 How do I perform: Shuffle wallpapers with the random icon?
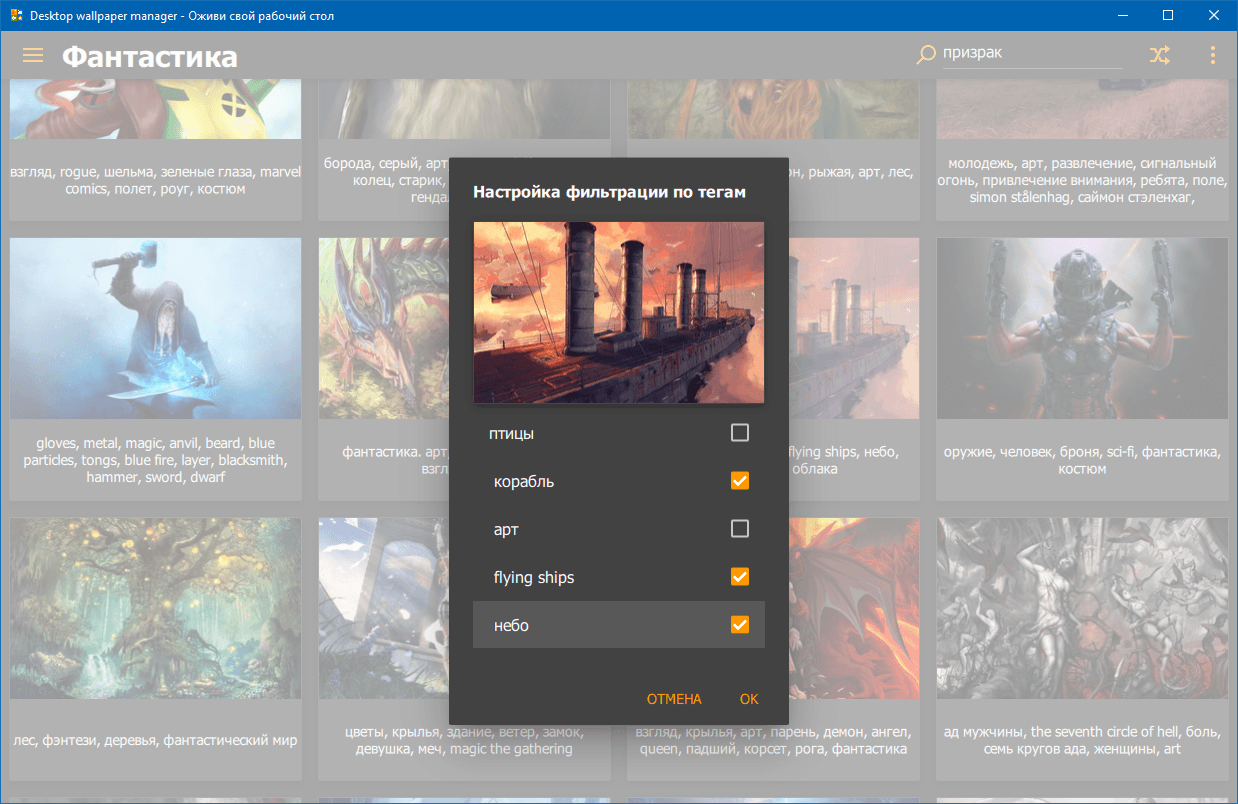coord(1159,55)
